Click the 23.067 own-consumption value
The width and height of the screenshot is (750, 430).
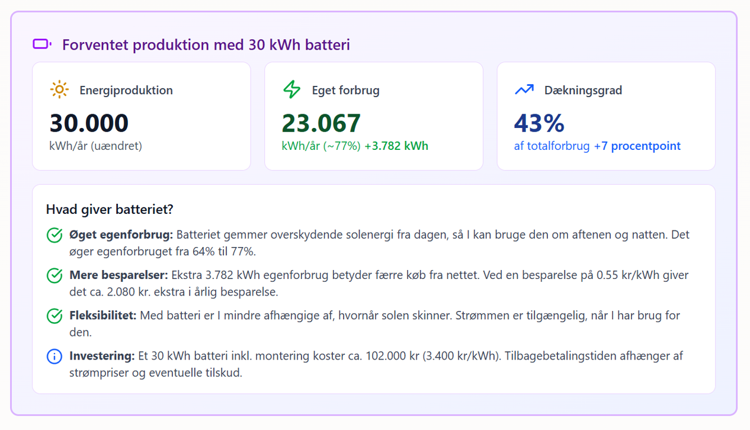(x=321, y=123)
